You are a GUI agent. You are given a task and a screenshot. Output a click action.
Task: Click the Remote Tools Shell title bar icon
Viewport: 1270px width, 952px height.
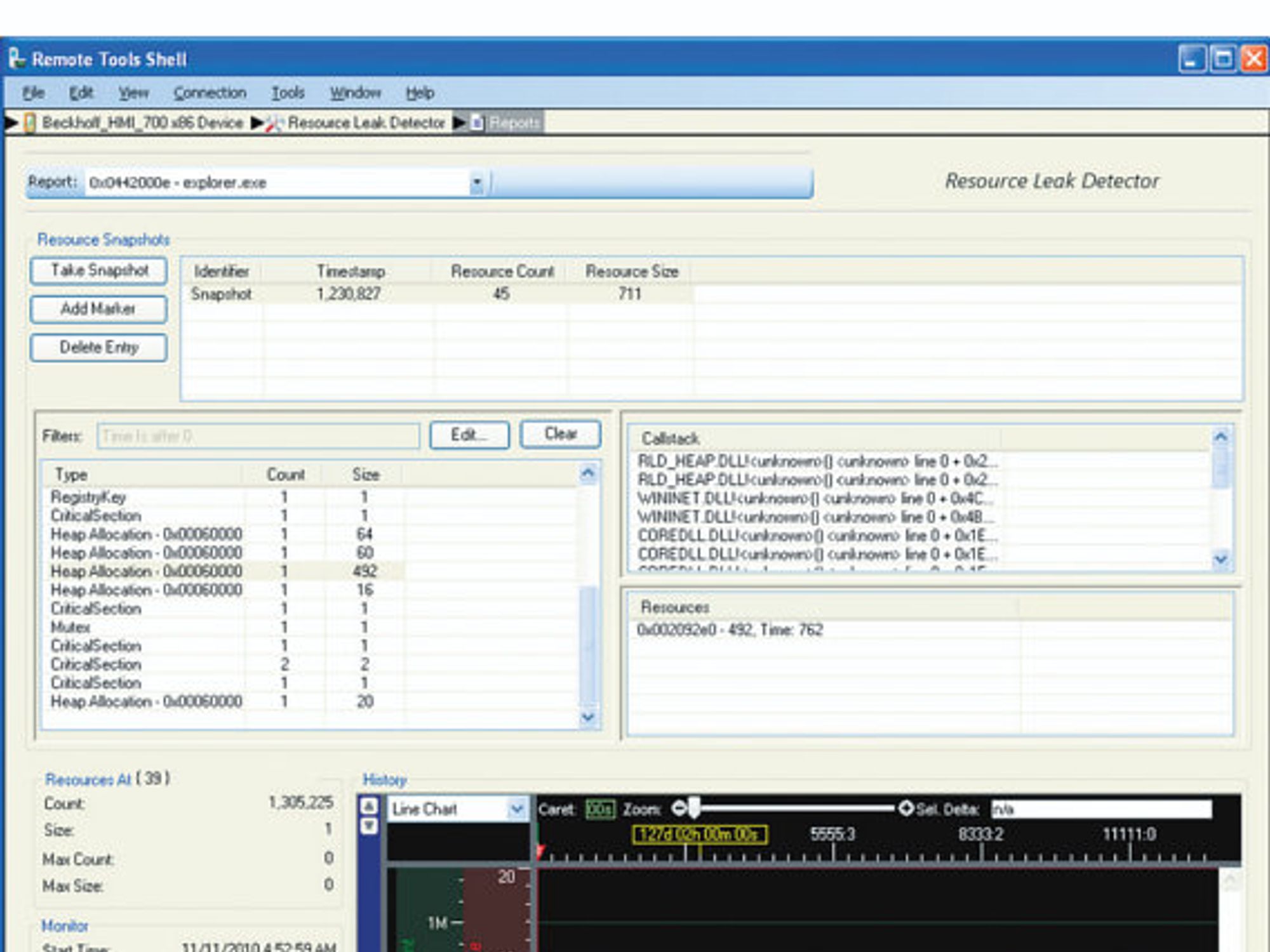17,58
